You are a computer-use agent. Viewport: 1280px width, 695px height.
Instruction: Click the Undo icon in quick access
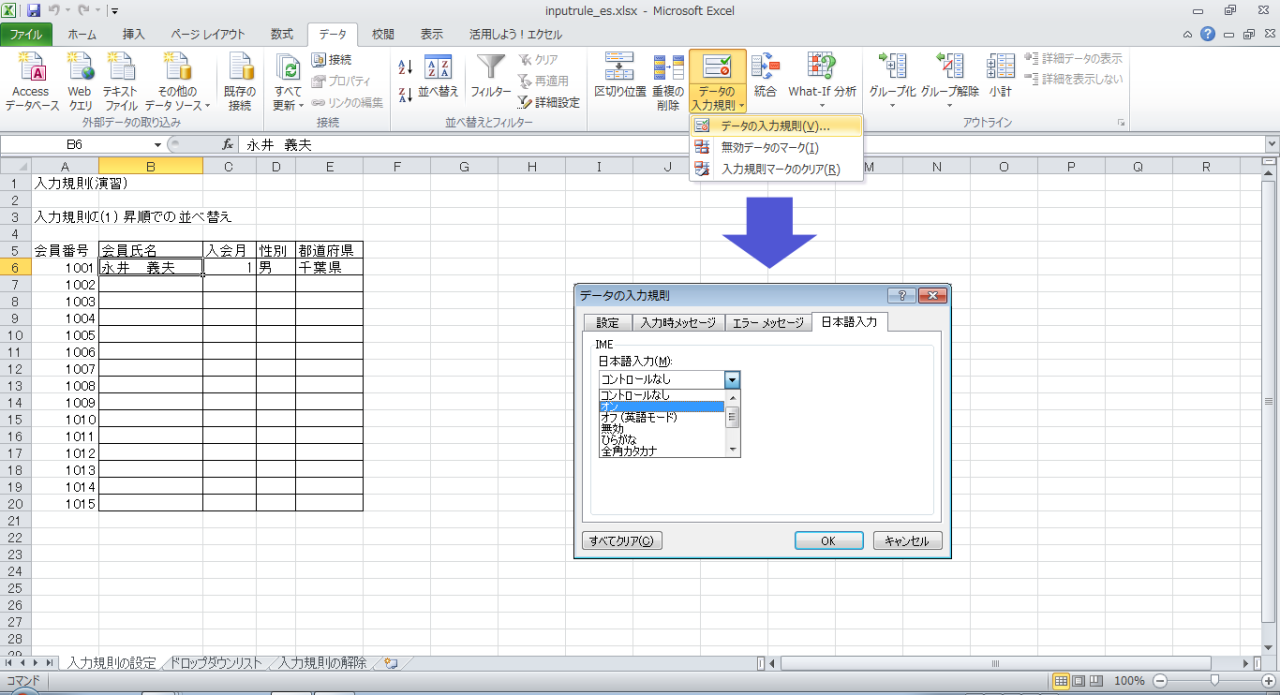54,11
